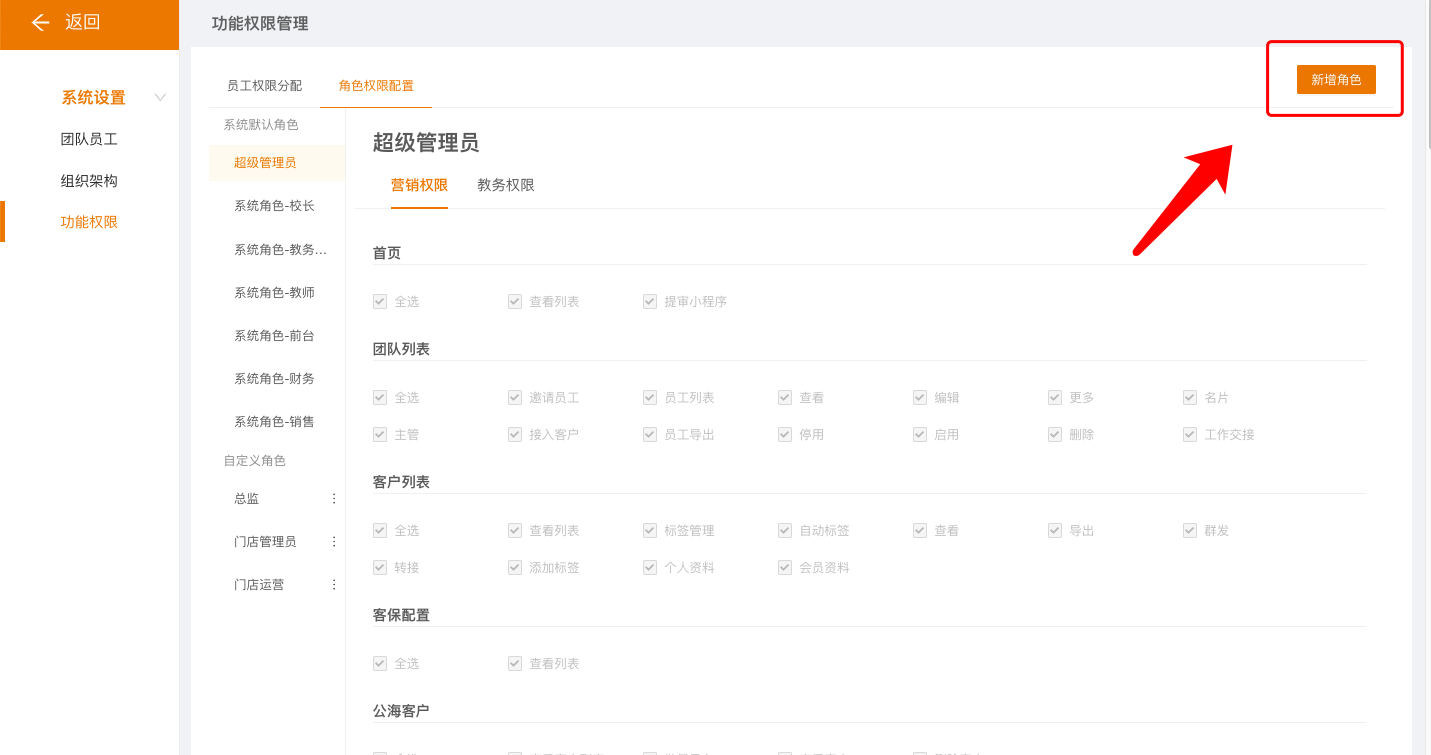This screenshot has width=1431, height=755.
Task: Open more options for 门店管理员 role
Action: 334,541
